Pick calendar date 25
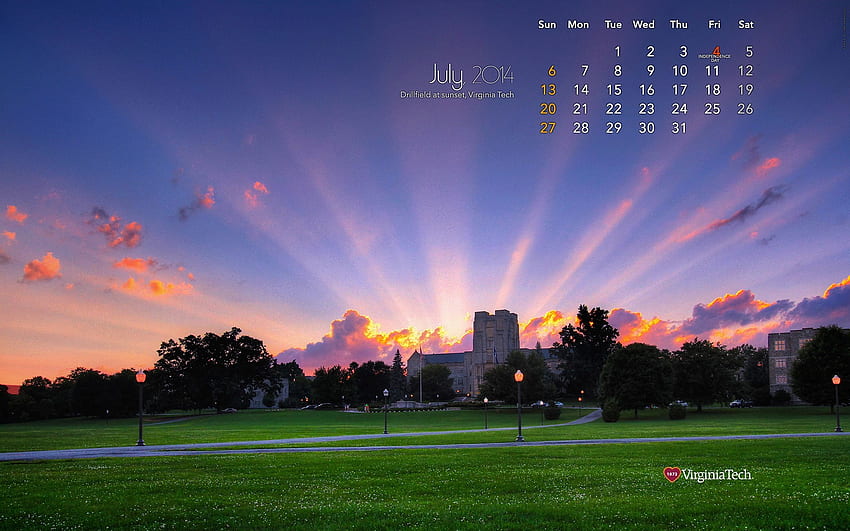Screen dimensions: 850x531 712,109
